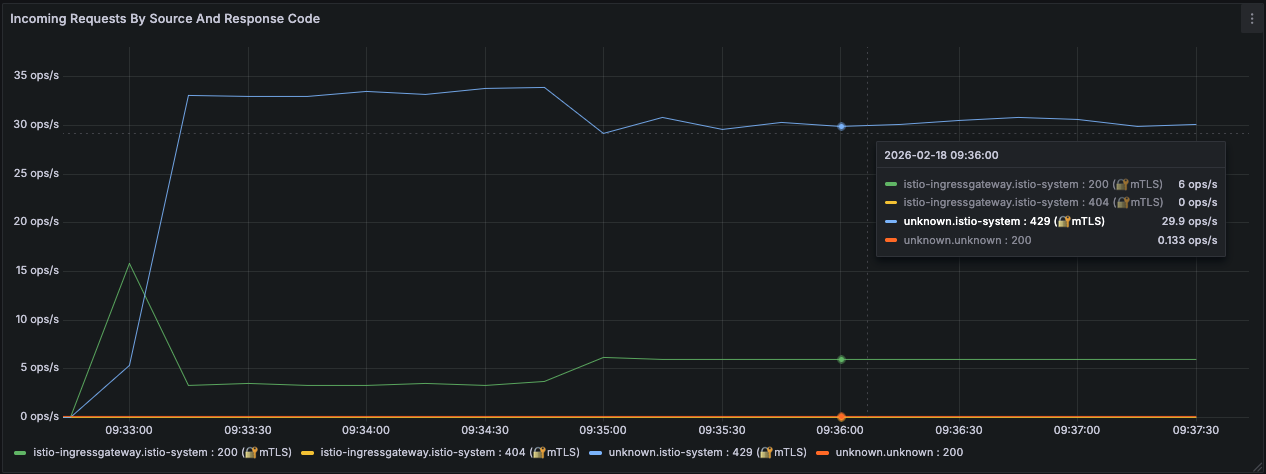This screenshot has height=474, width=1266.
Task: Click the 35 ops/s y-axis label
Action: [x=37, y=76]
